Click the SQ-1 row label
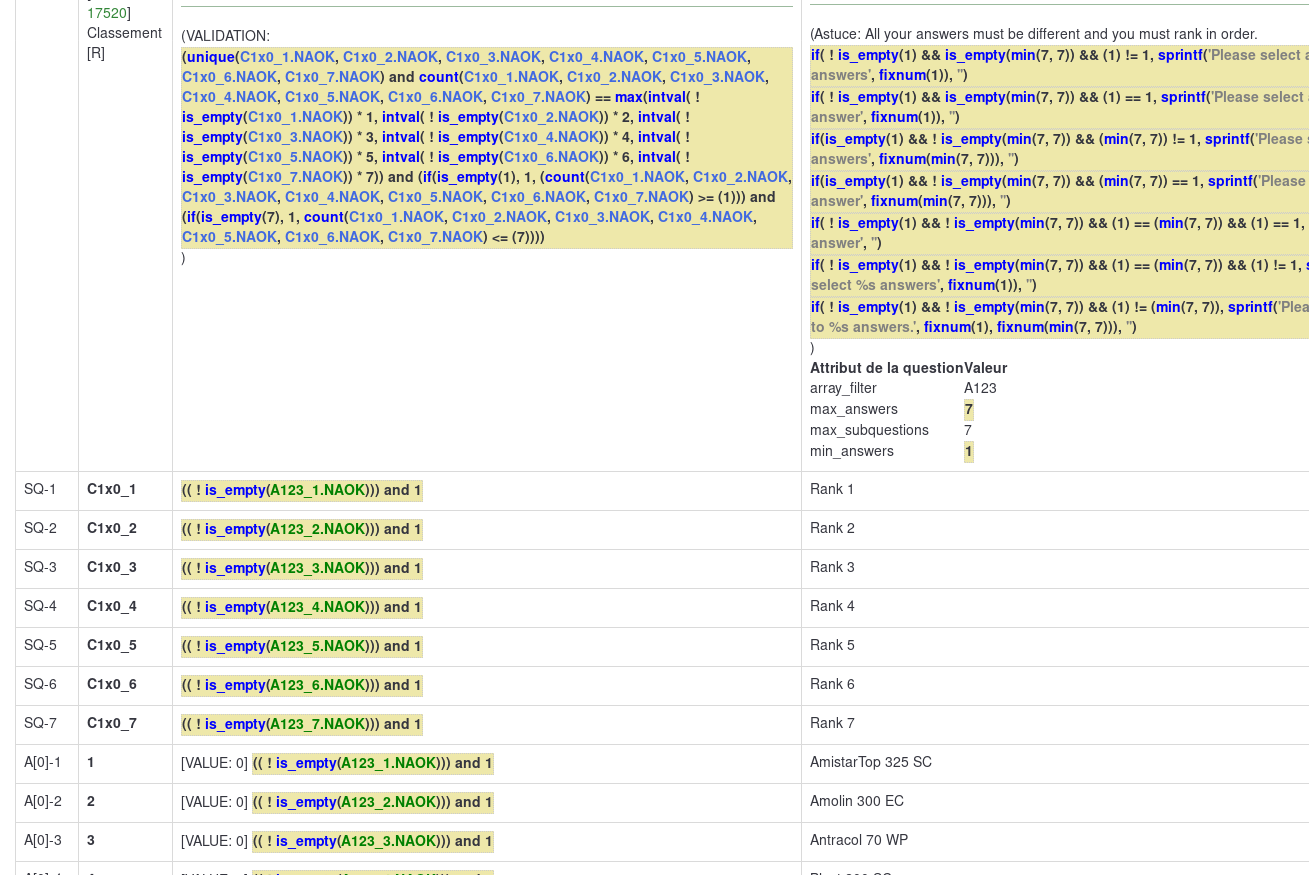Viewport: 1309px width, 875px height. tap(40, 489)
